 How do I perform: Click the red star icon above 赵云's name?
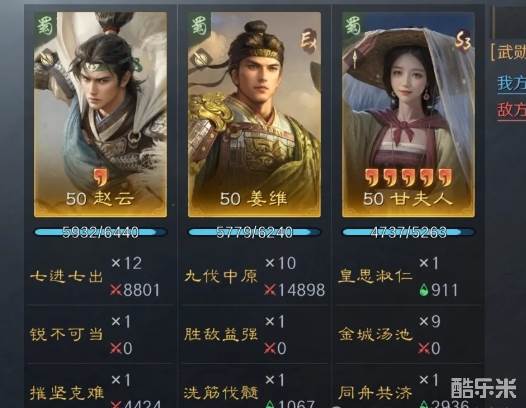point(100,177)
